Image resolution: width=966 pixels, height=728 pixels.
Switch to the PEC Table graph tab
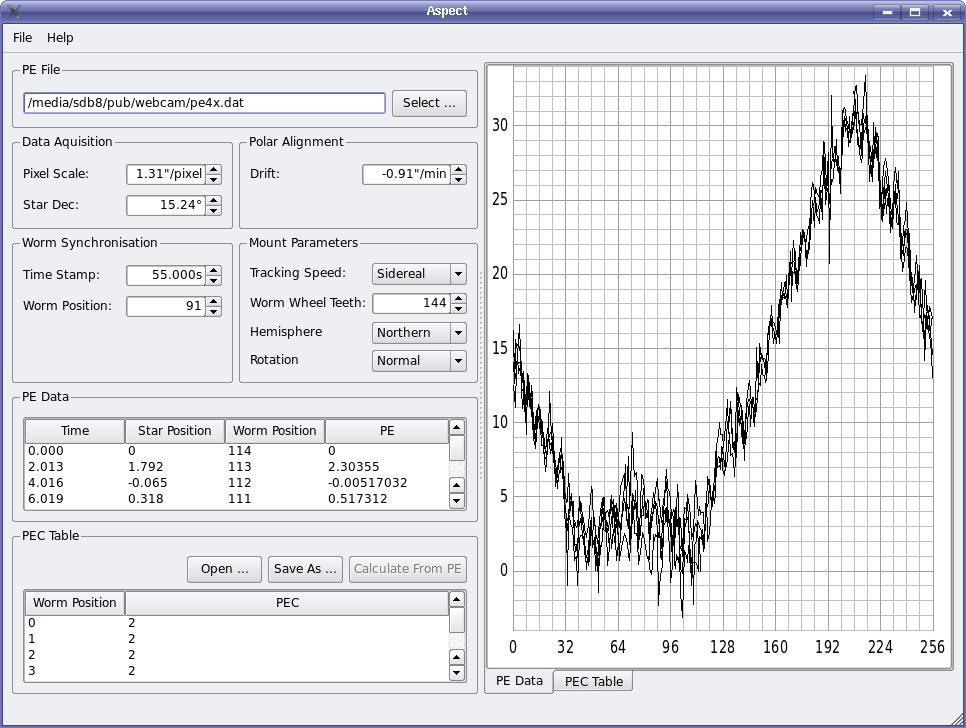(x=593, y=681)
